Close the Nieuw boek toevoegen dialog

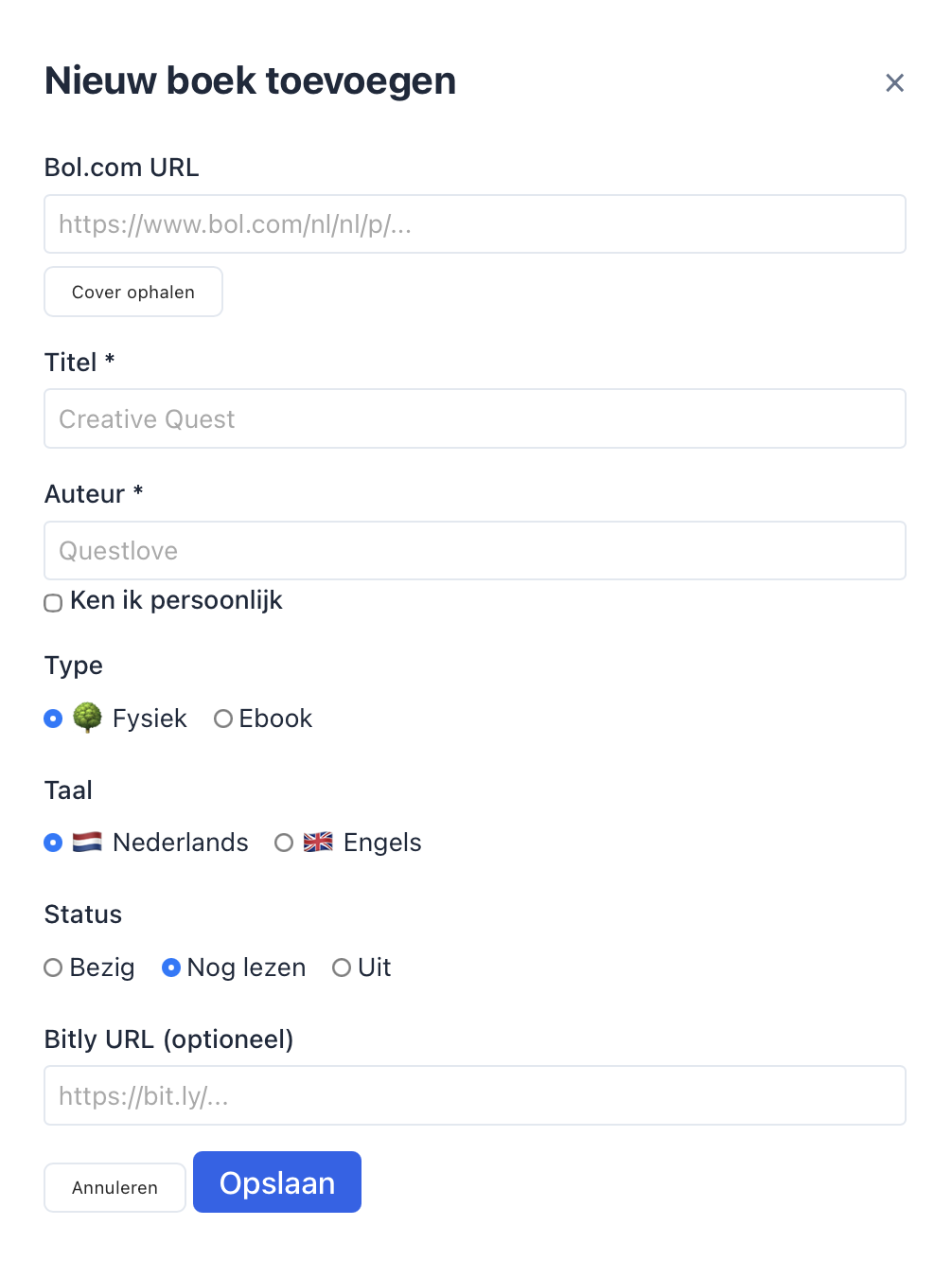click(894, 83)
